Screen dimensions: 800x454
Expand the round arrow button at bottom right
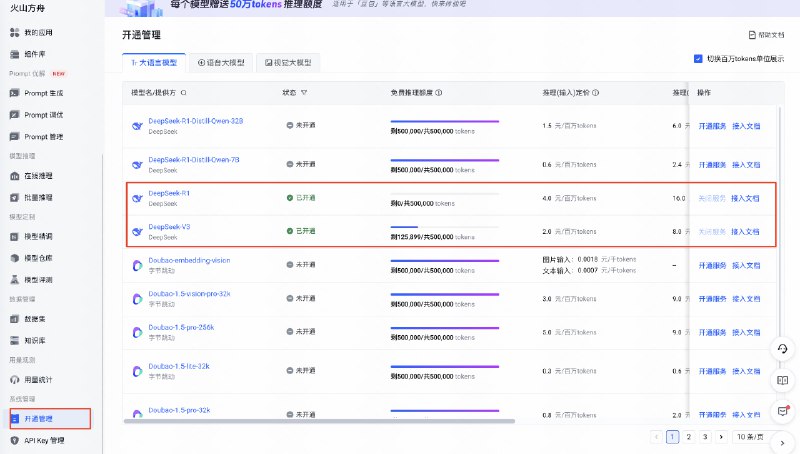(782, 443)
